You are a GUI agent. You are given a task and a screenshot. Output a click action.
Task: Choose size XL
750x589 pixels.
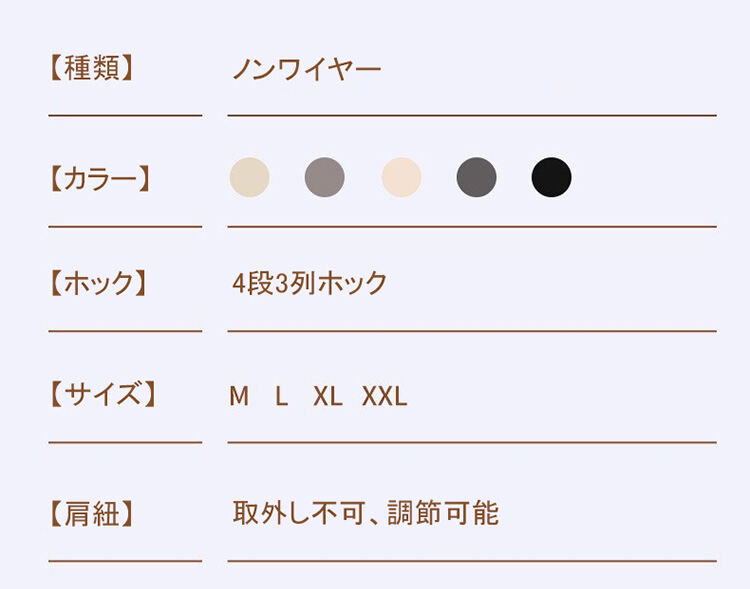pyautogui.click(x=328, y=396)
